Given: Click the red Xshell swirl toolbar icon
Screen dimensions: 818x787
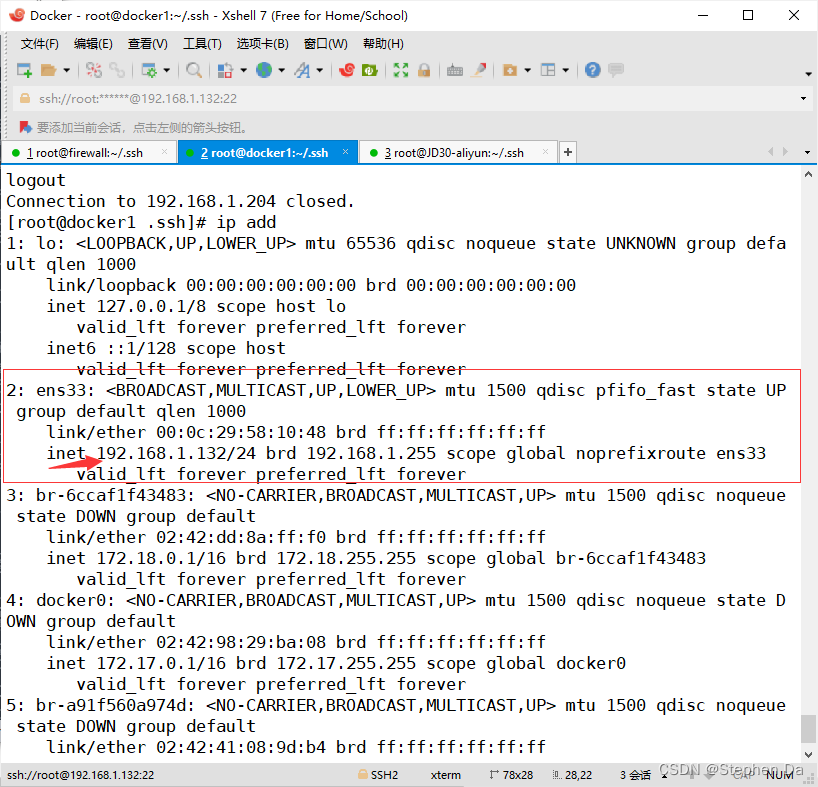Looking at the screenshot, I should pos(346,70).
